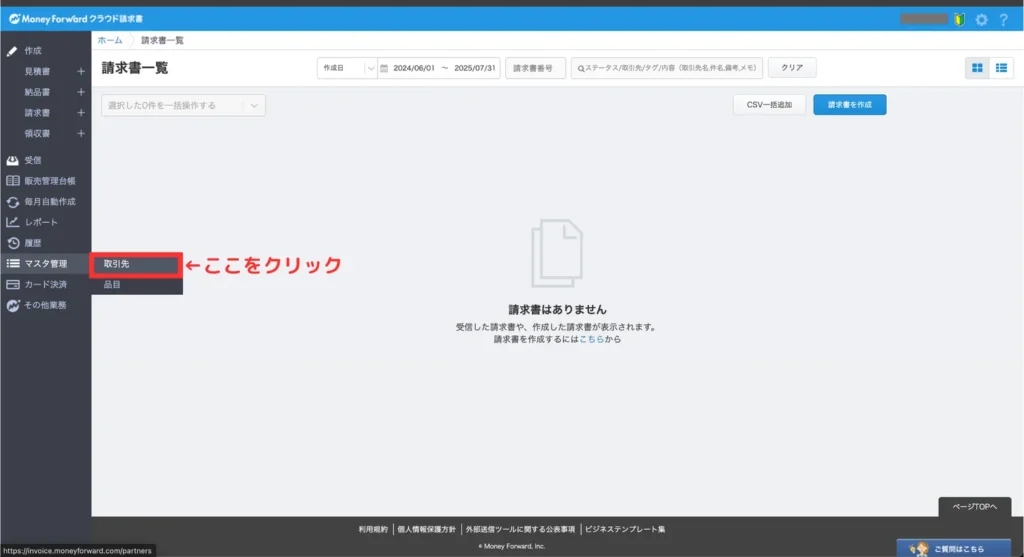Click the green beginner mark icon

pos(958,19)
